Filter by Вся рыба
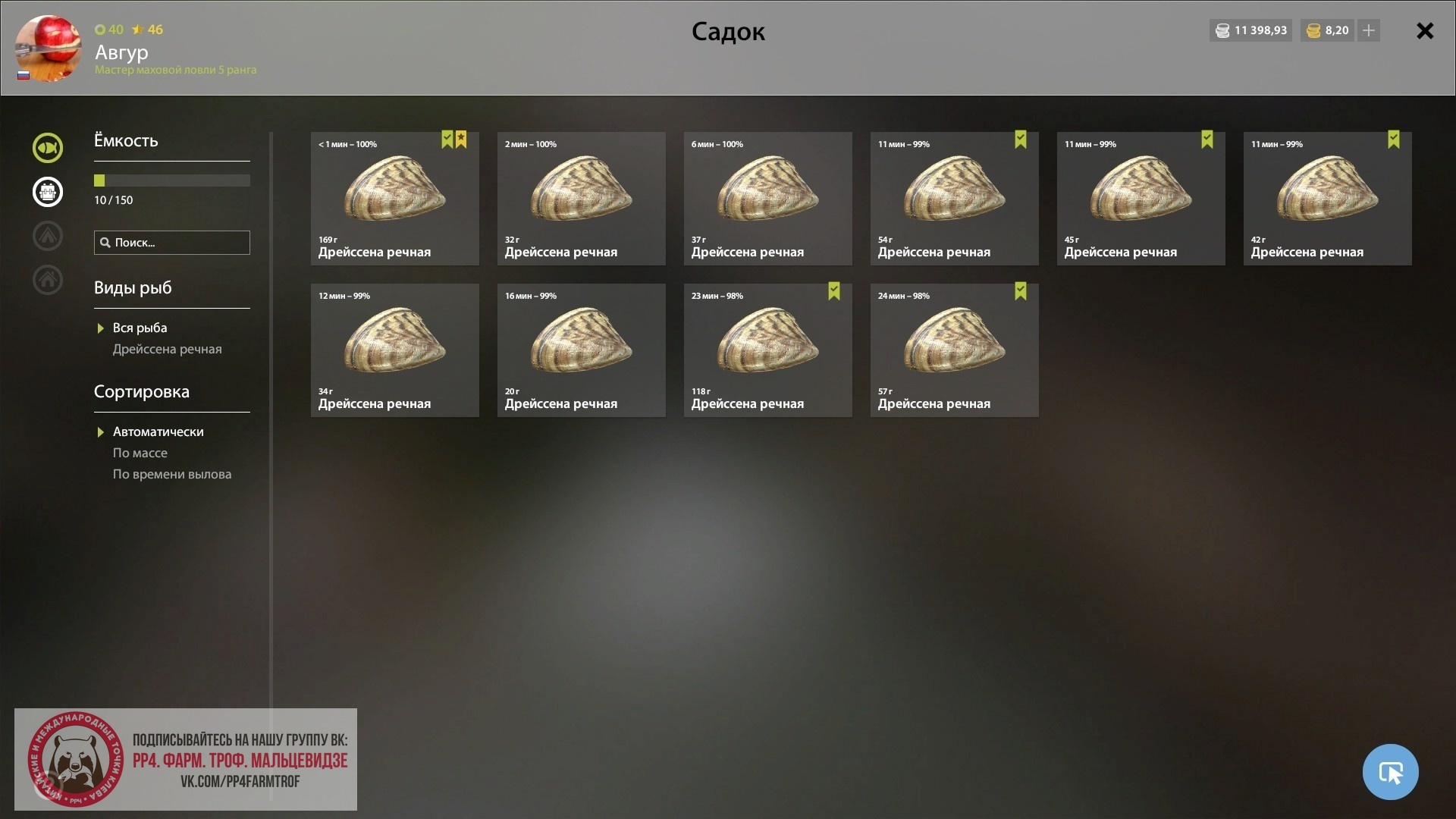Viewport: 1456px width, 819px height. 140,328
